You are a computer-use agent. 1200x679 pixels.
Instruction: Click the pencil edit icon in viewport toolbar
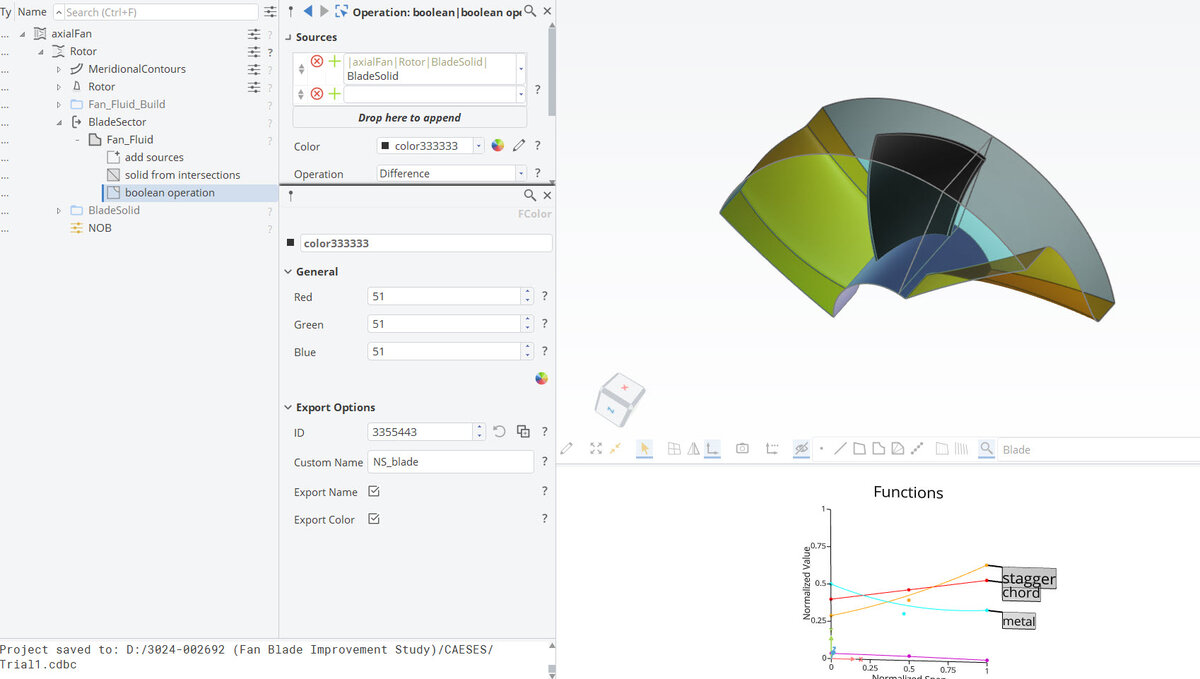pyautogui.click(x=567, y=449)
